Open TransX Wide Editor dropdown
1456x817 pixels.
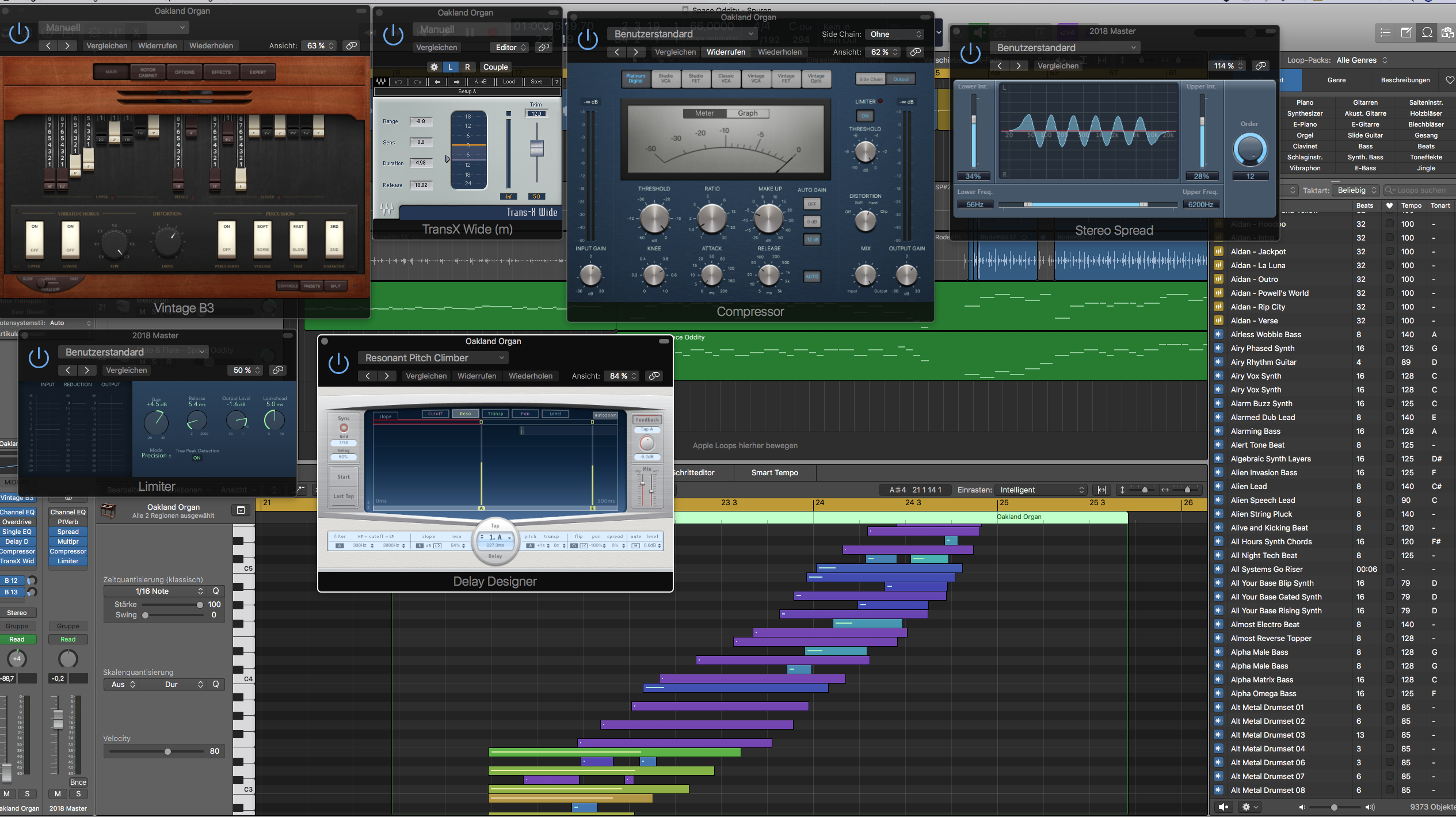point(509,47)
